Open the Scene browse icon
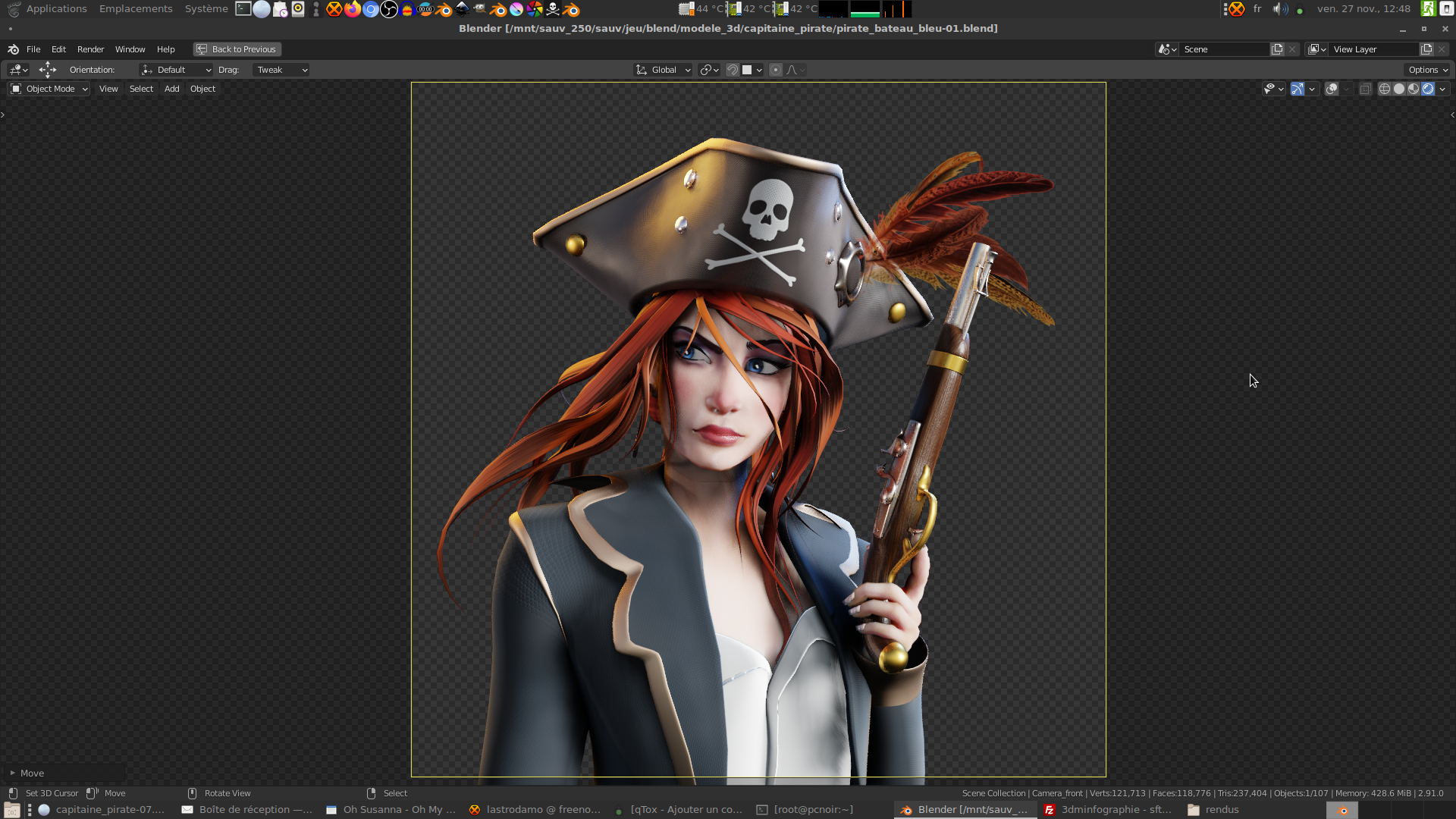The image size is (1456, 819). 1167,49
